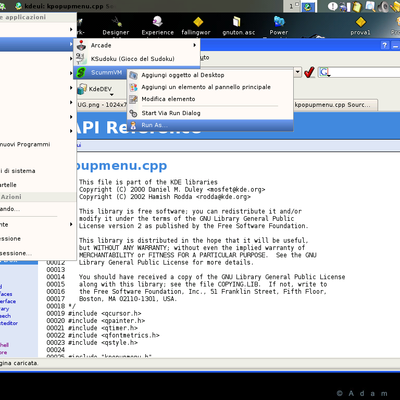Click the Start Via Run Dialog gears icon
400x400 pixels.
coord(133,113)
